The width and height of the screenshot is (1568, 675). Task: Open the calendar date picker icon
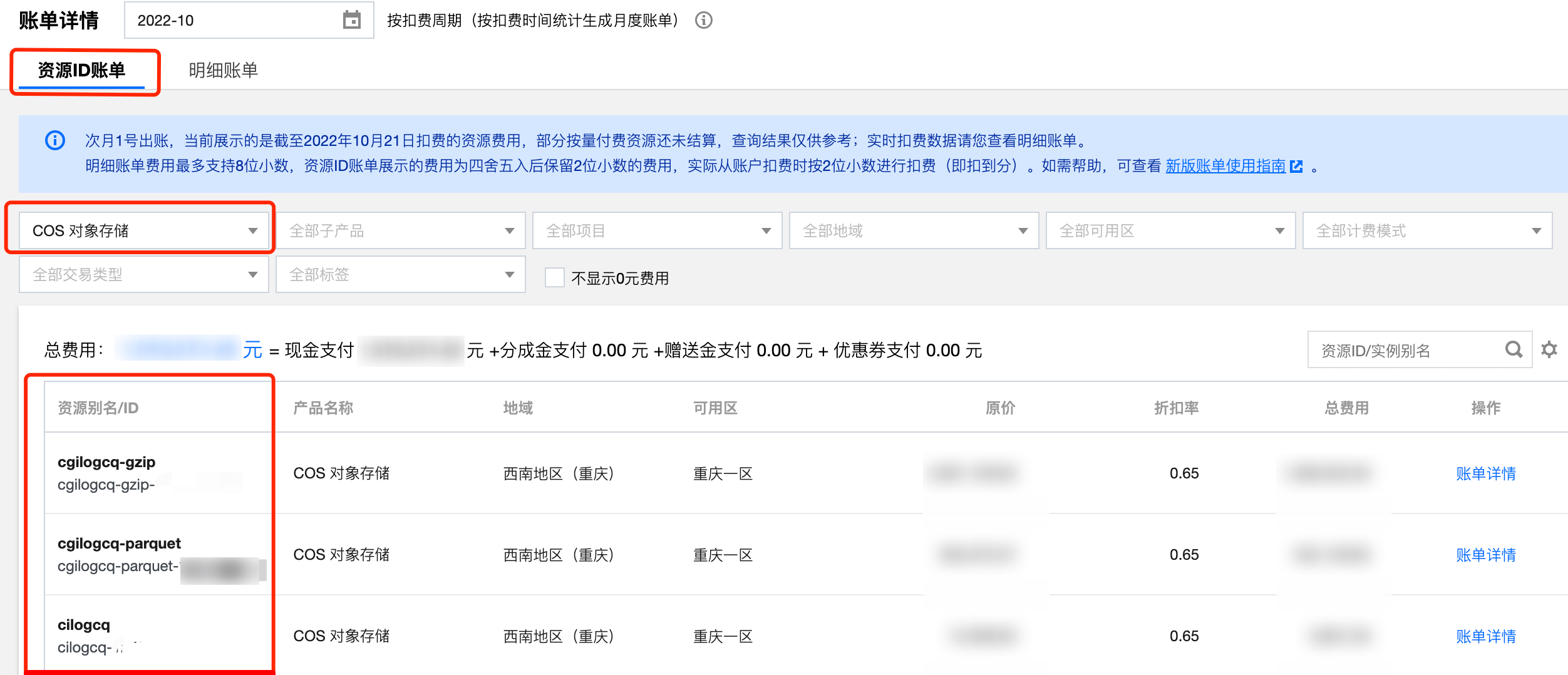(352, 20)
